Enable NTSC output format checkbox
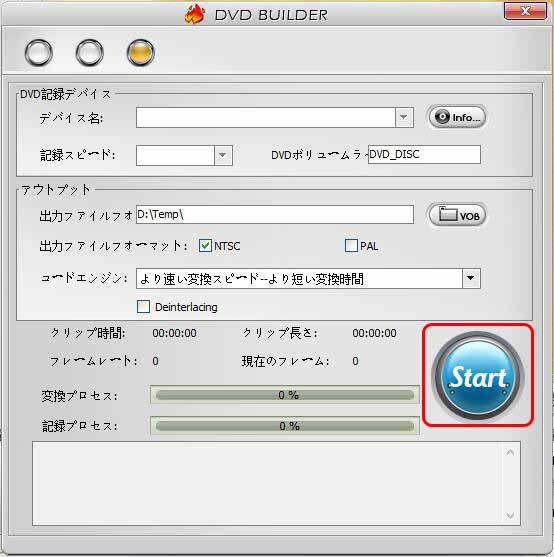The height and width of the screenshot is (557, 554). pyautogui.click(x=205, y=245)
